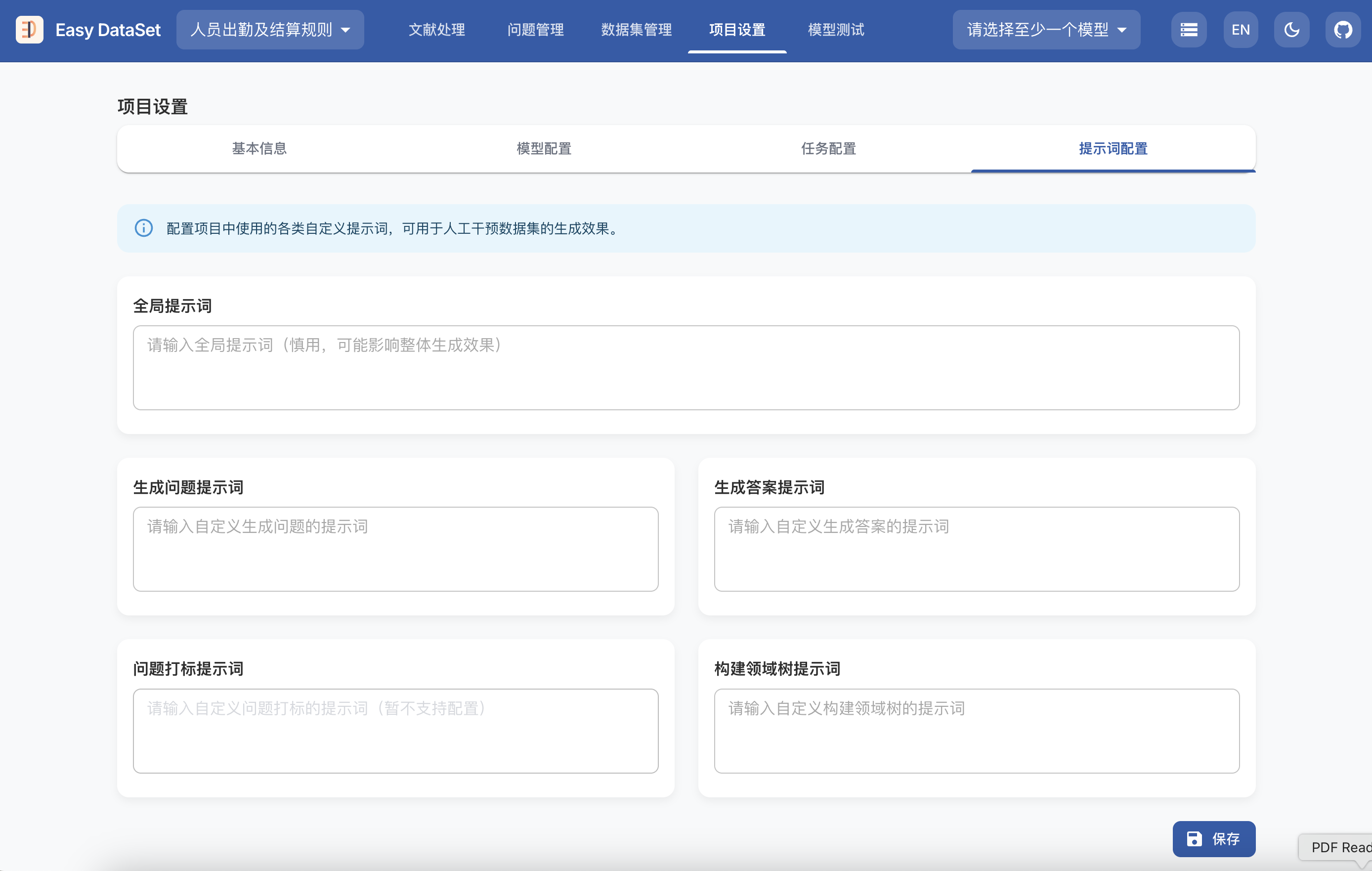Select the 任务配置 tab

828,149
